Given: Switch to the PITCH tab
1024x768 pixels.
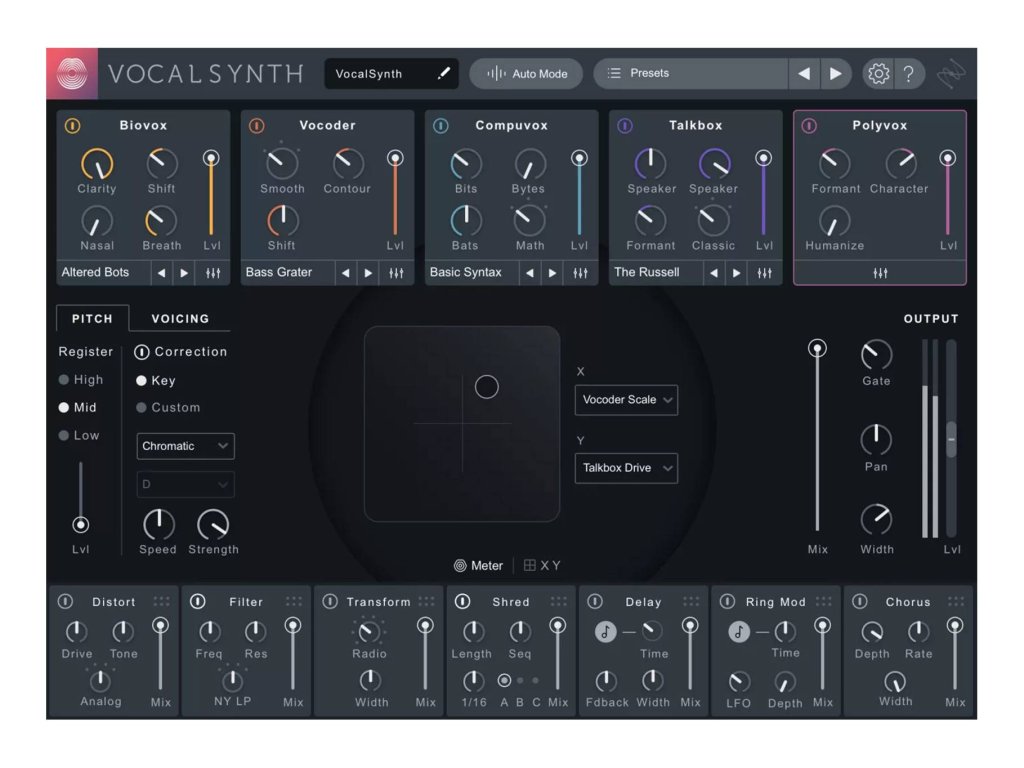Looking at the screenshot, I should click(x=92, y=319).
